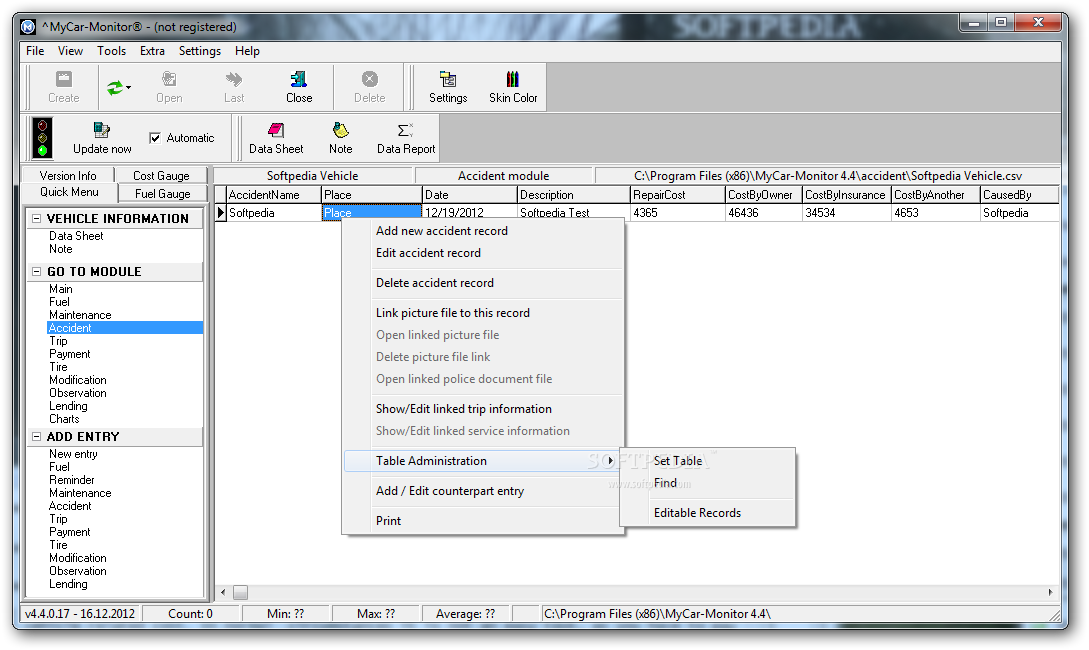Click the horizontal scrollbar thumb
The width and height of the screenshot is (1089, 650).
click(240, 592)
